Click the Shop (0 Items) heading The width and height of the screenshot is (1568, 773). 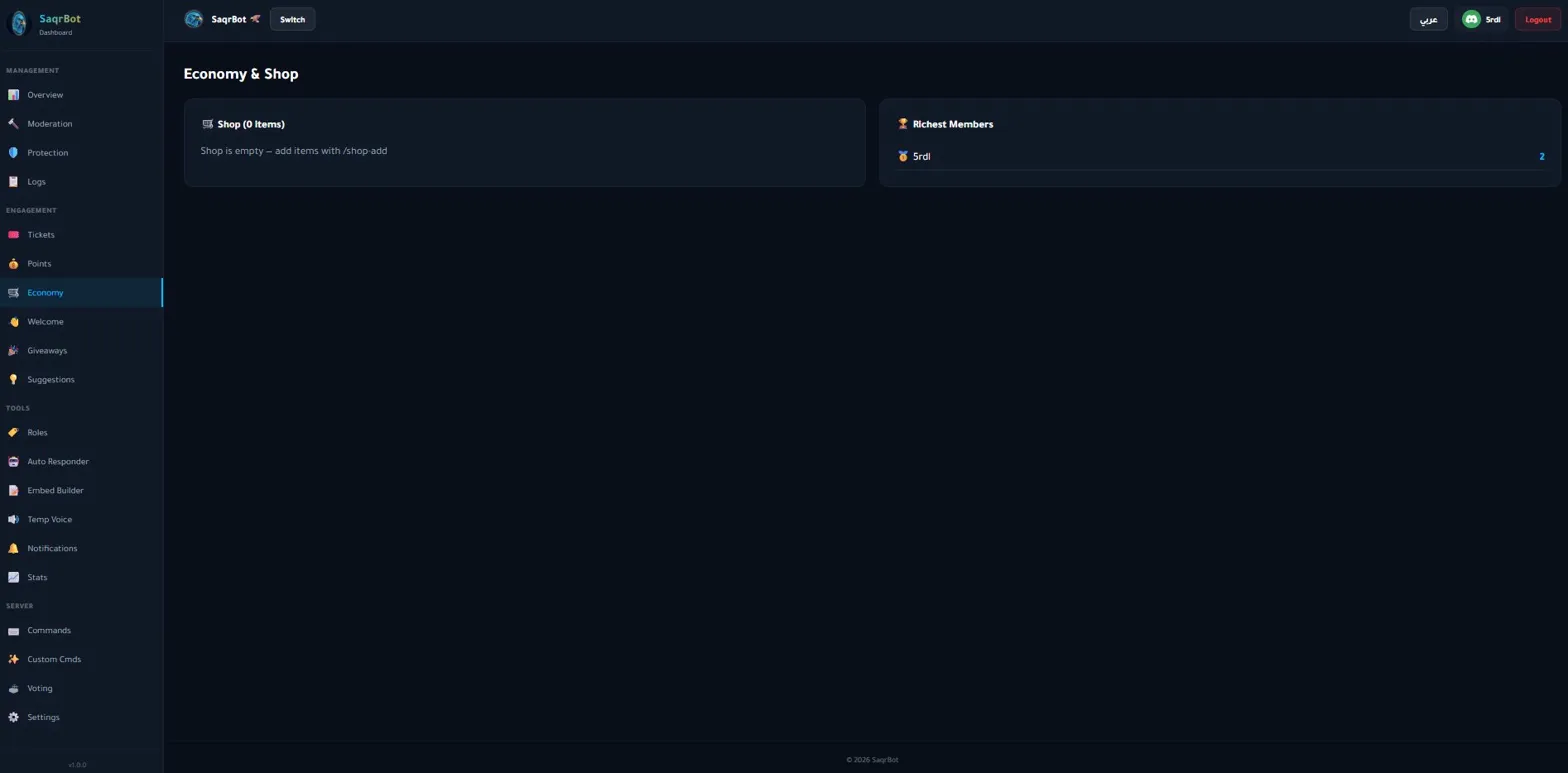click(x=251, y=124)
